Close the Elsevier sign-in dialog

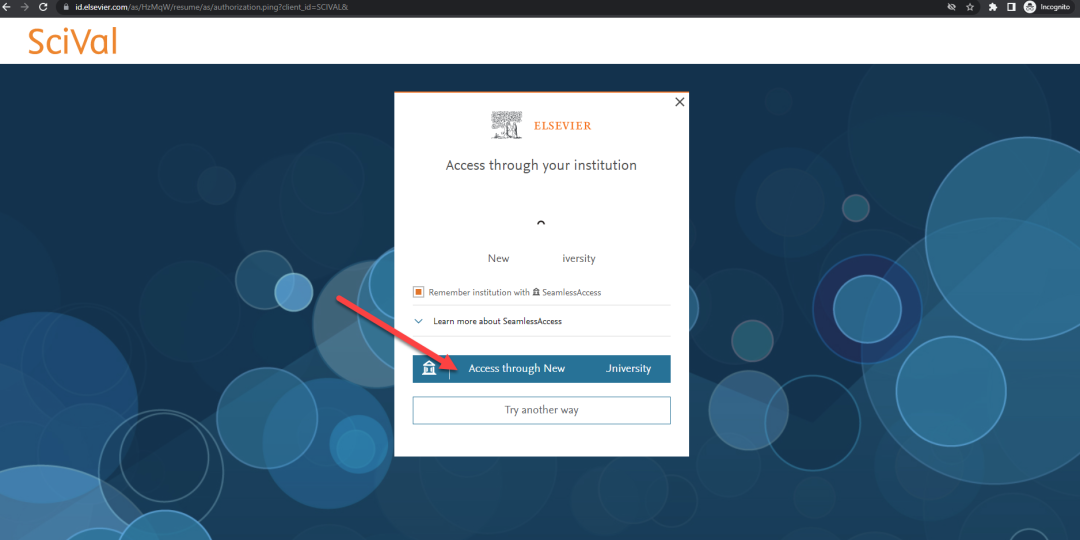tap(679, 102)
